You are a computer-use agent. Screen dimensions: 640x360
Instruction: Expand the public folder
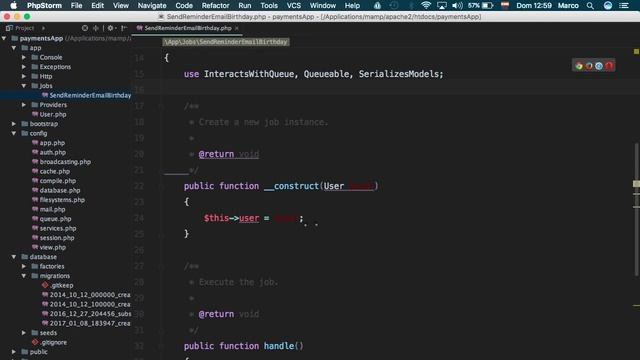(14, 352)
